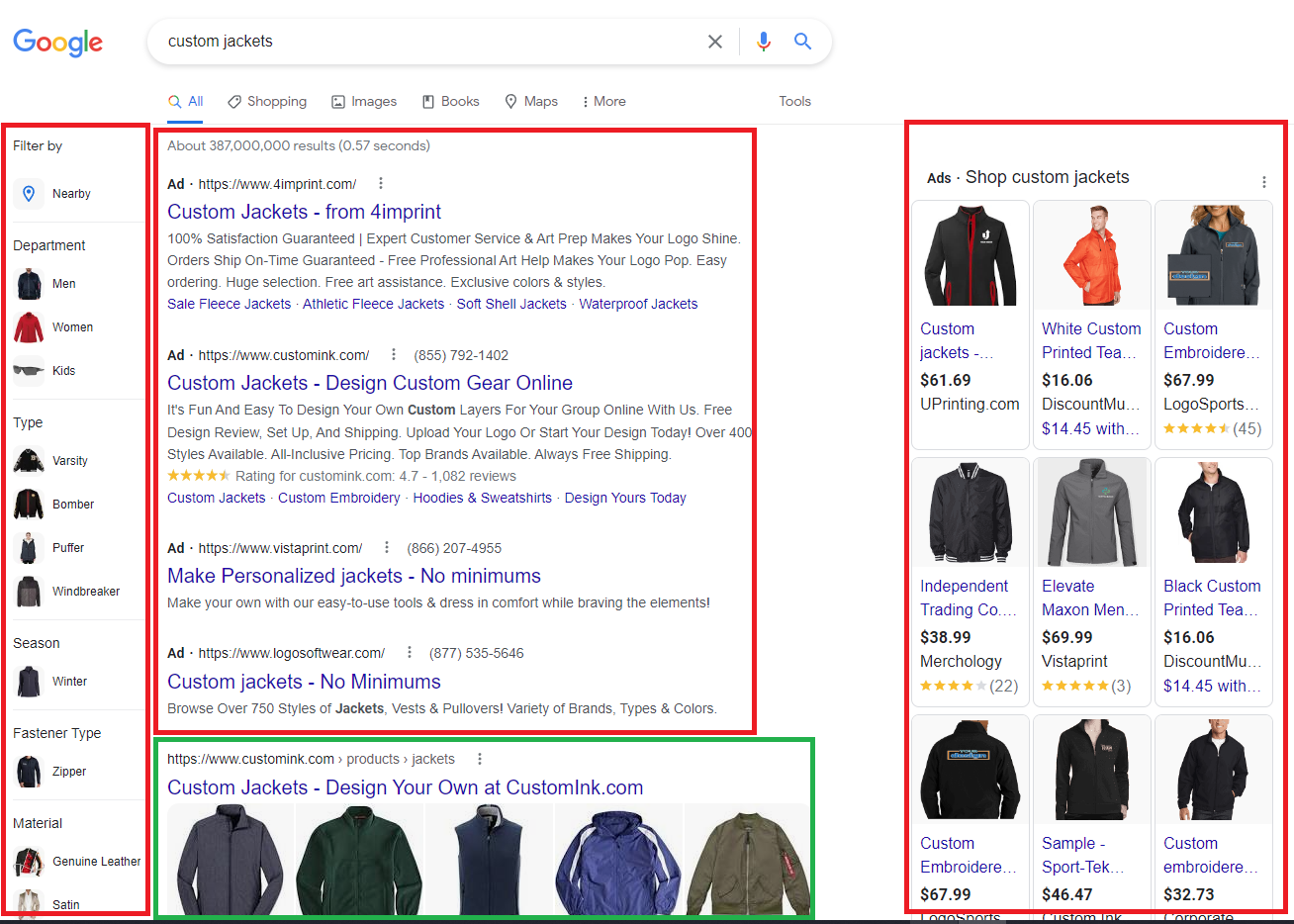Open the Independent Trading Co. product title
This screenshot has width=1294, height=924.
pyautogui.click(x=969, y=598)
